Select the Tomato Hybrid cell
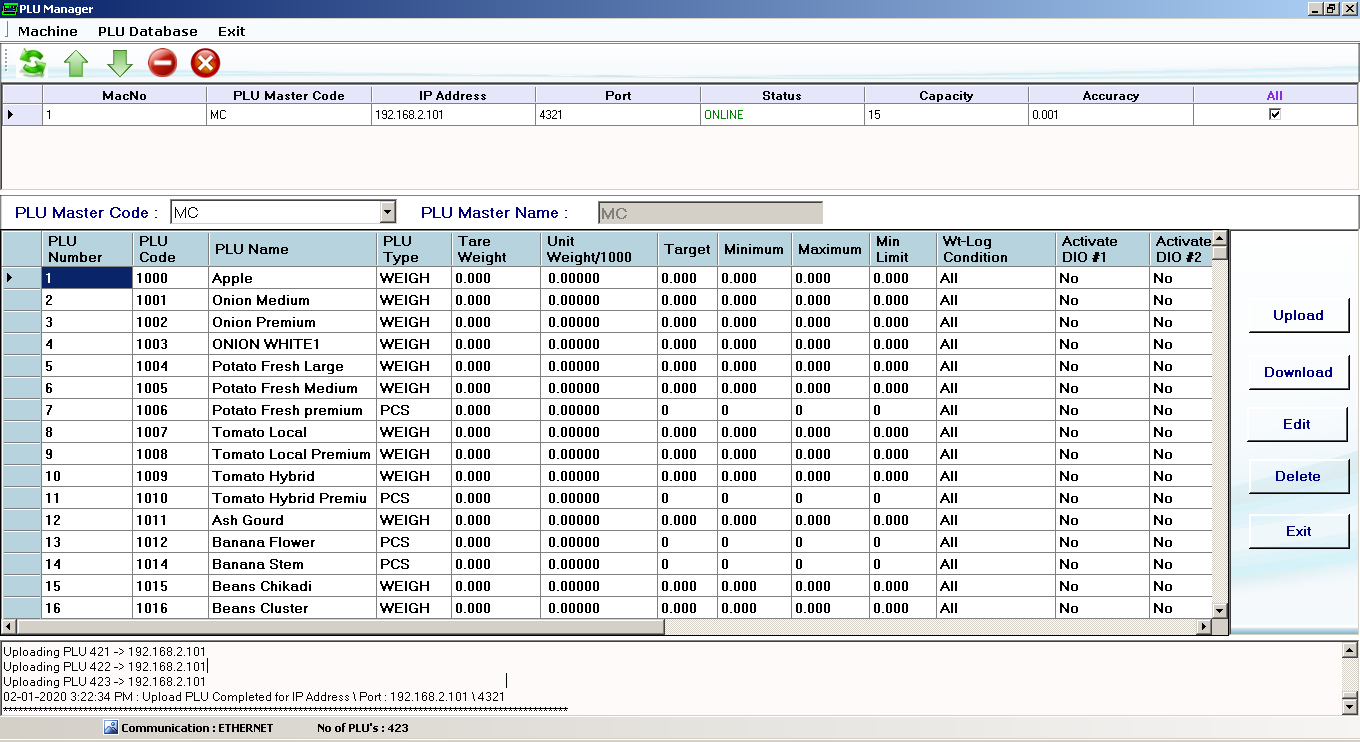Image resolution: width=1360 pixels, height=742 pixels. click(x=293, y=476)
